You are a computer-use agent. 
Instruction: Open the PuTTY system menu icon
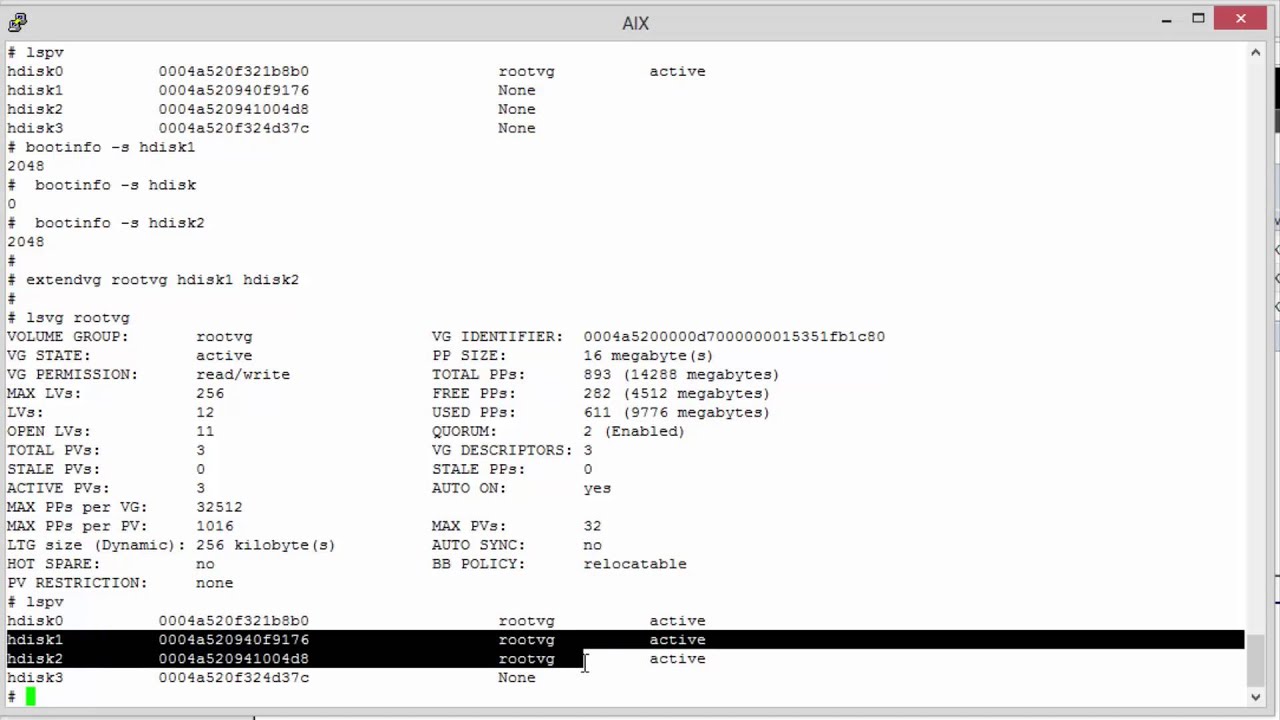(17, 22)
